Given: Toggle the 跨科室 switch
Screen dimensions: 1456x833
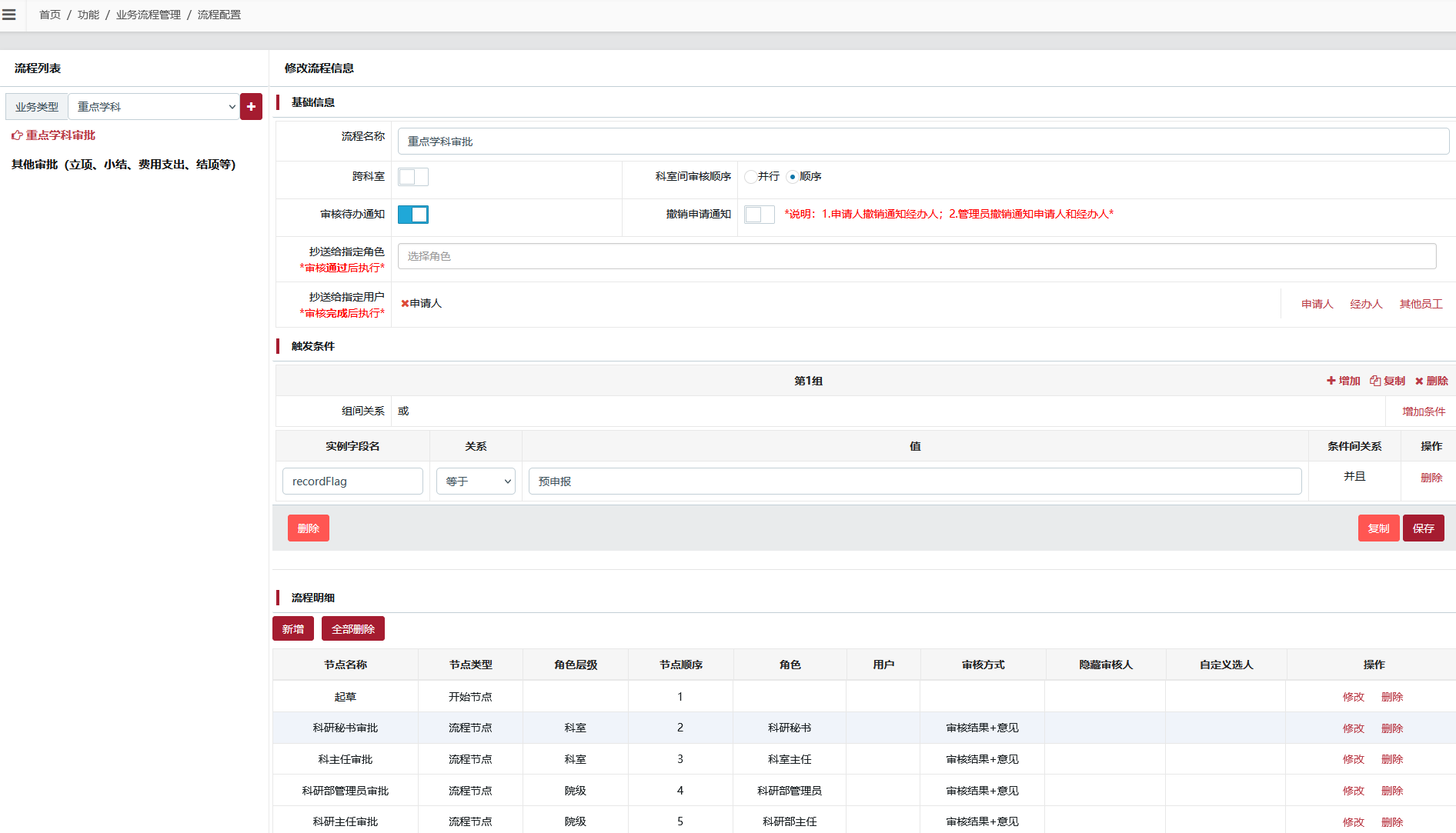Looking at the screenshot, I should (x=413, y=177).
